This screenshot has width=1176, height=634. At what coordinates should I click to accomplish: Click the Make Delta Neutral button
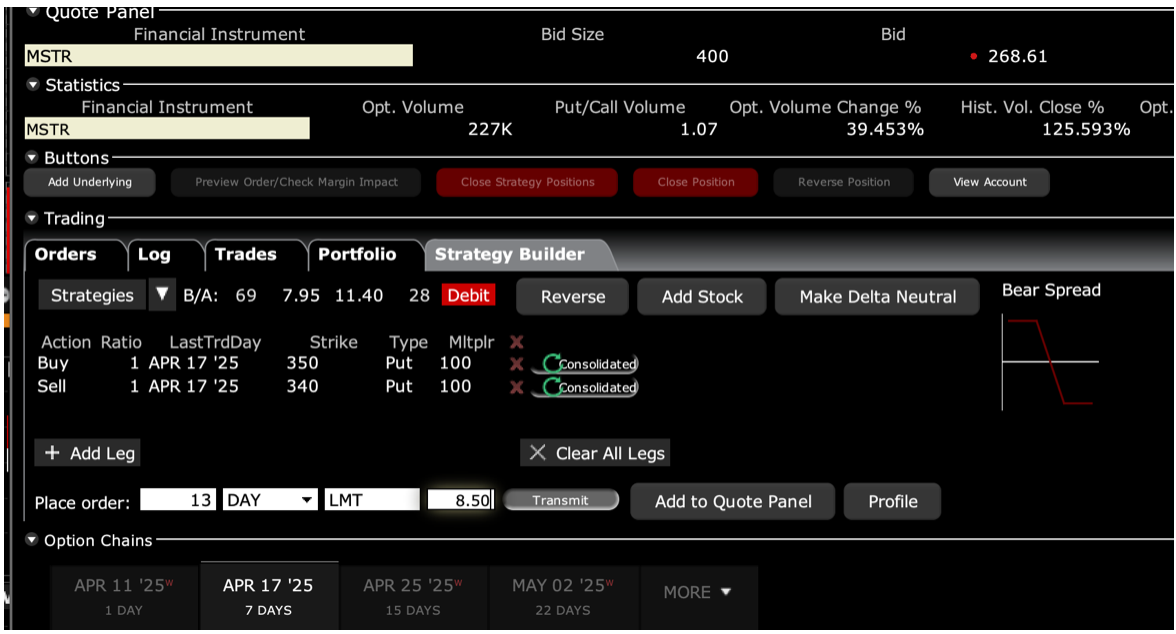pos(877,297)
